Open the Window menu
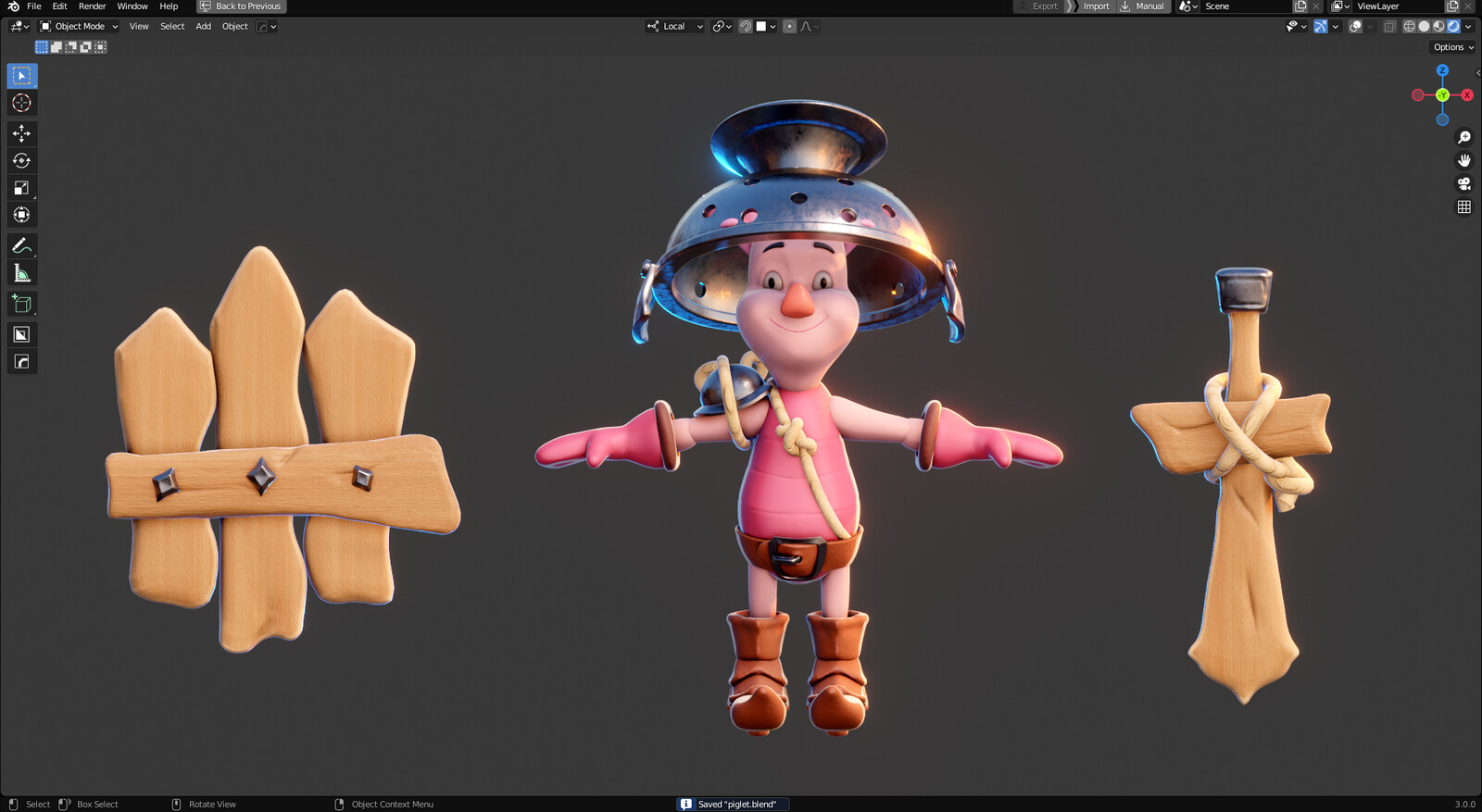 (132, 6)
